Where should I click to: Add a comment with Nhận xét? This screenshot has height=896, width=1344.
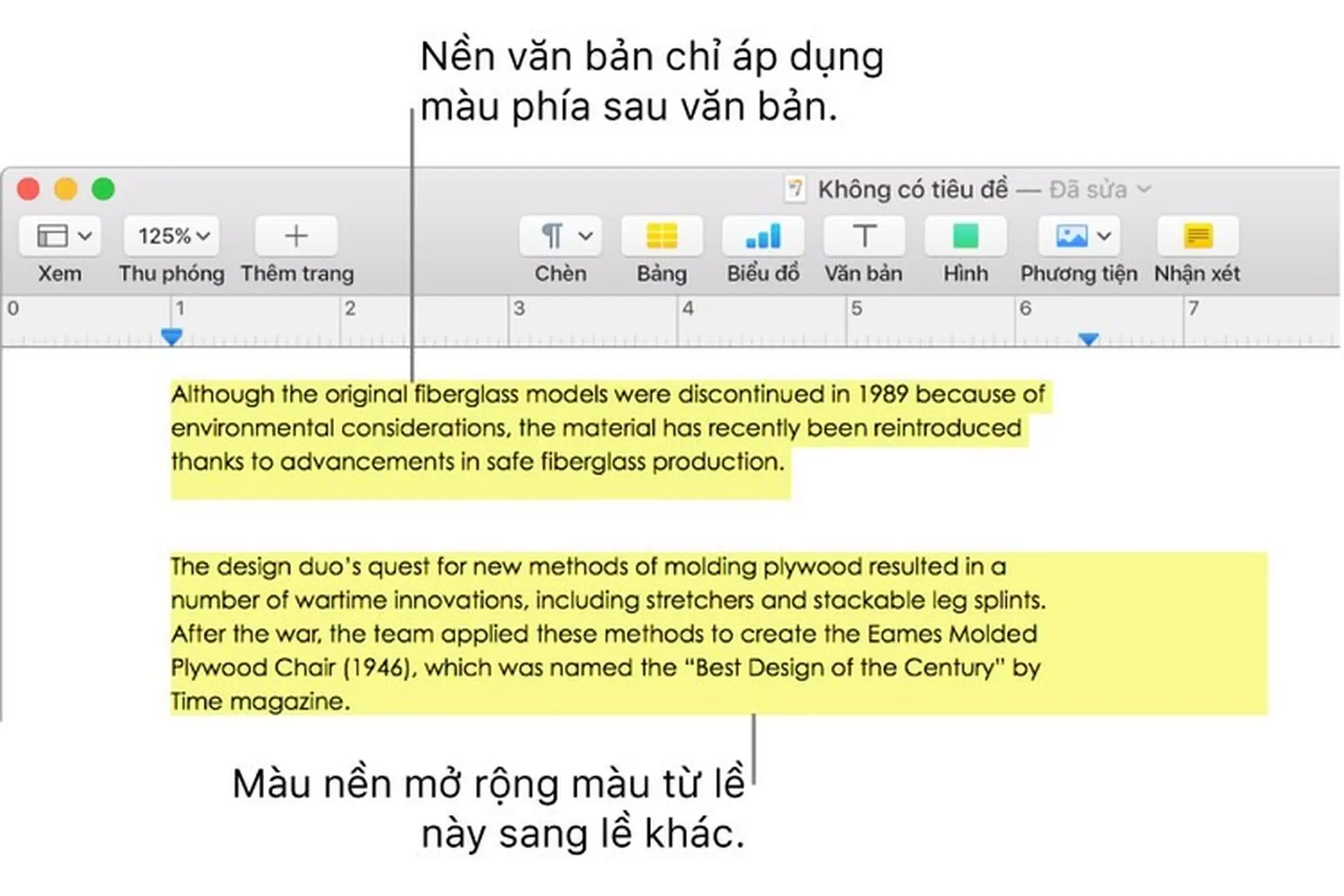[x=1198, y=236]
